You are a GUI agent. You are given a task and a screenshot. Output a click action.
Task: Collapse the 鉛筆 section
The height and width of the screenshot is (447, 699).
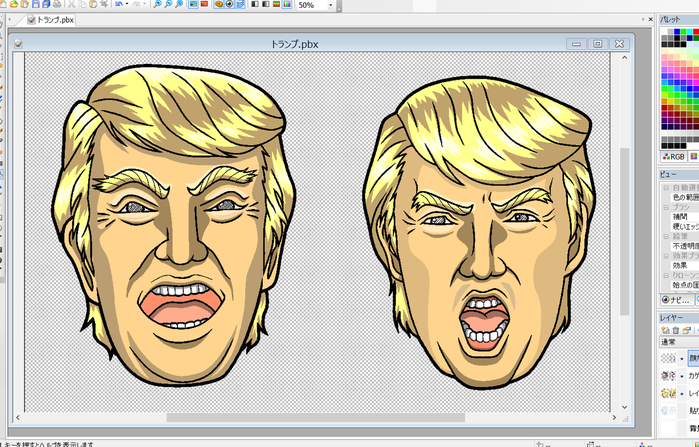(x=666, y=237)
